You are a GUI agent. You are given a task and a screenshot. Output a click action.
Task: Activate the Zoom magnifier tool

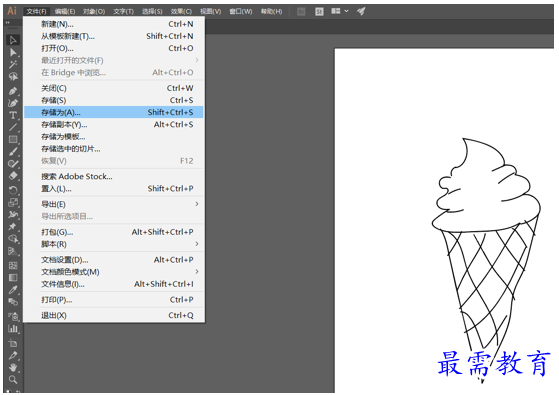(13, 379)
